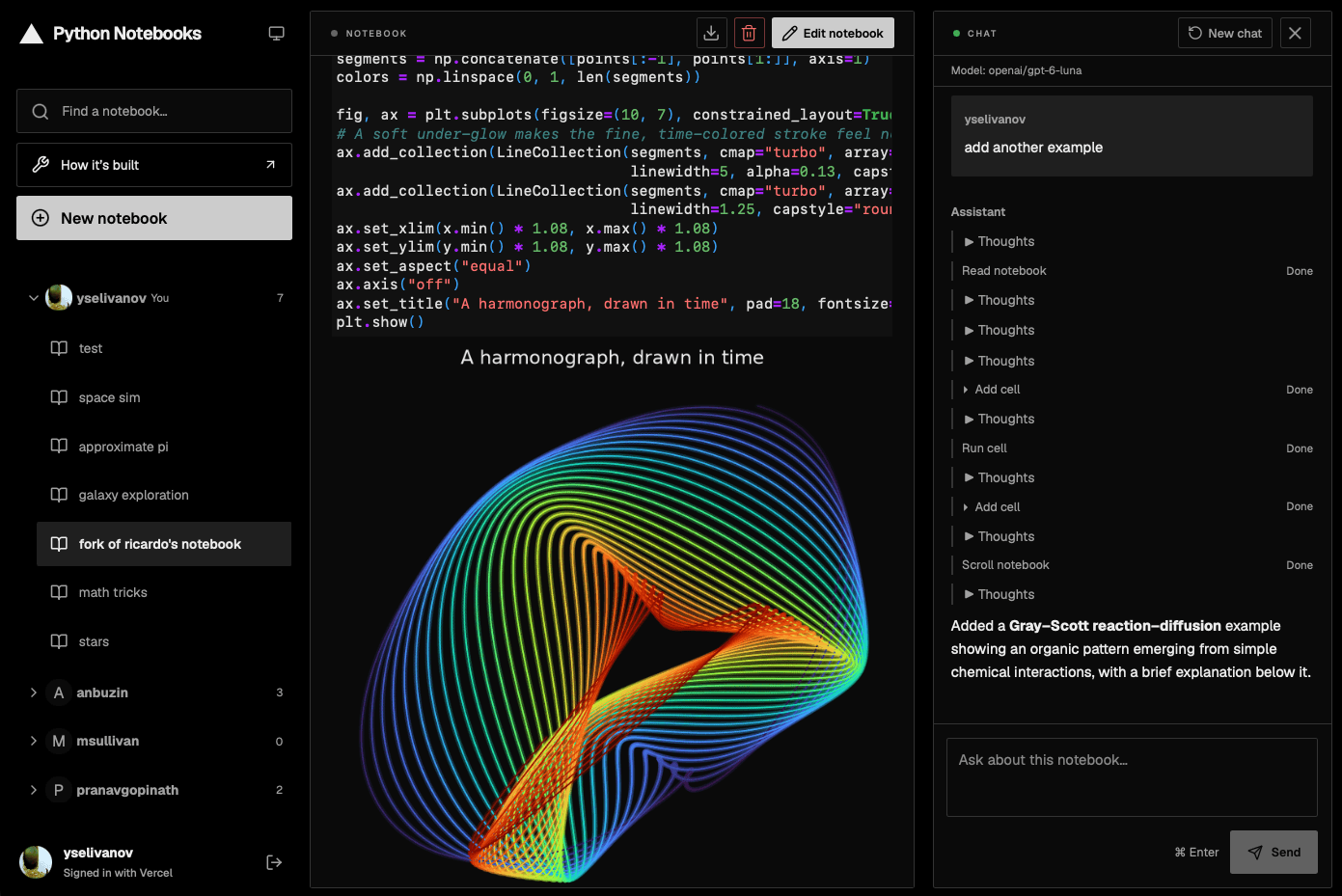Viewport: 1342px width, 896px height.
Task: Expand the second Add cell step details
Action: click(991, 506)
